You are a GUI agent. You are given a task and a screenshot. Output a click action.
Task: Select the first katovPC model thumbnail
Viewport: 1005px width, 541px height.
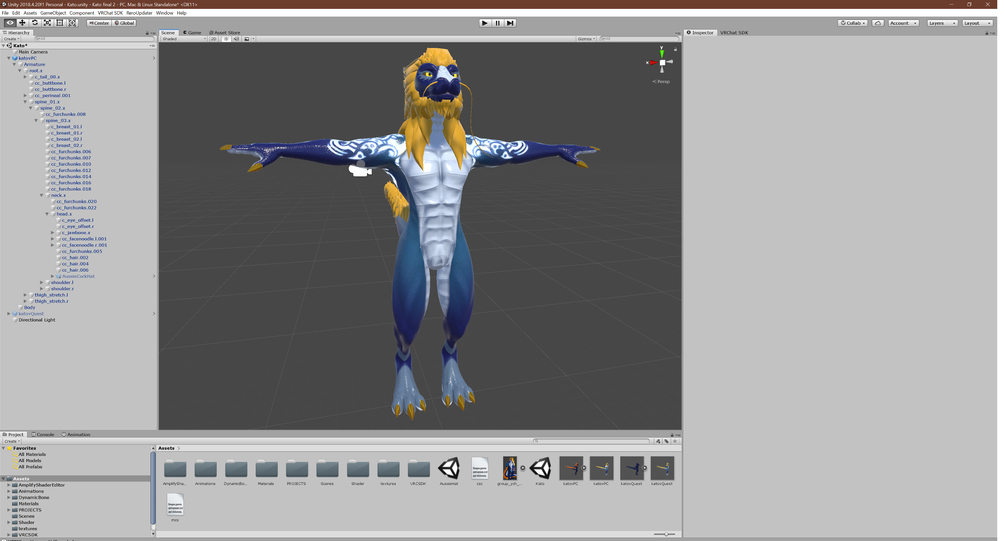coord(570,469)
